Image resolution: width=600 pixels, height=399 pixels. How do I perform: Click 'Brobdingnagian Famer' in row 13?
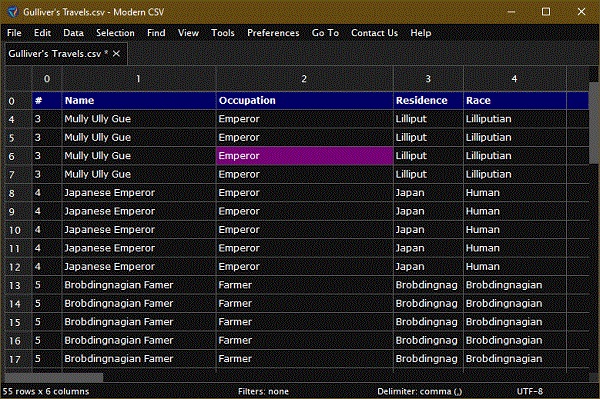pos(139,285)
